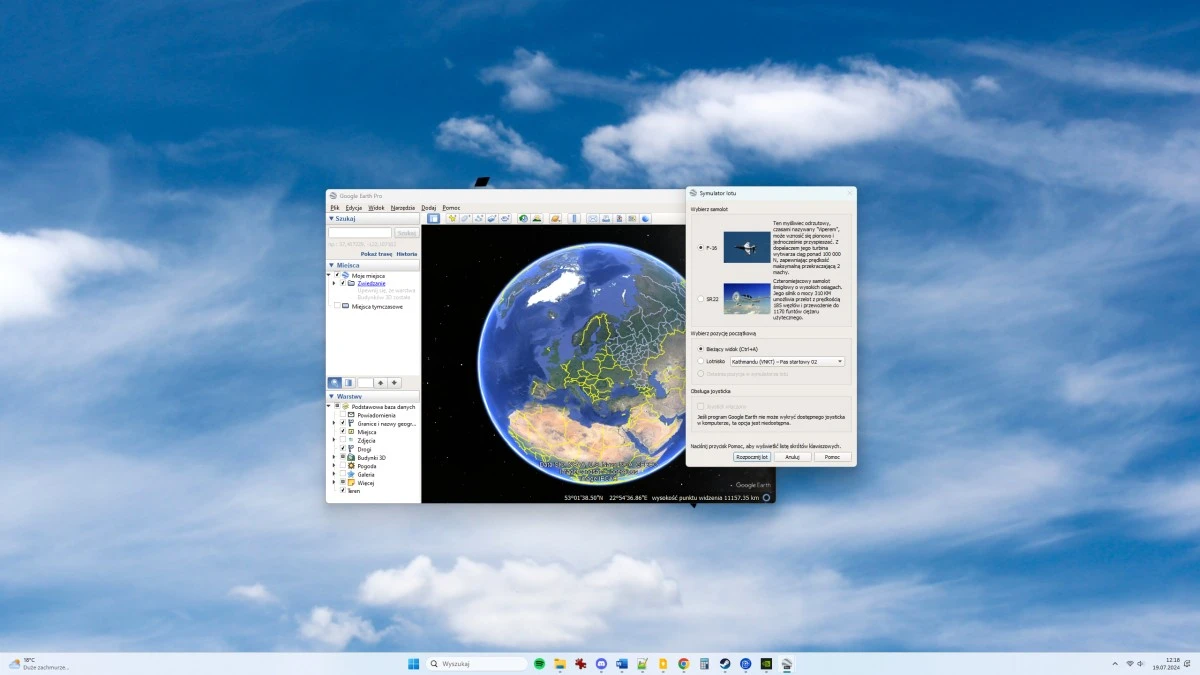Viewport: 1200px width, 675px height.
Task: Click the print icon in toolbar
Action: click(605, 218)
